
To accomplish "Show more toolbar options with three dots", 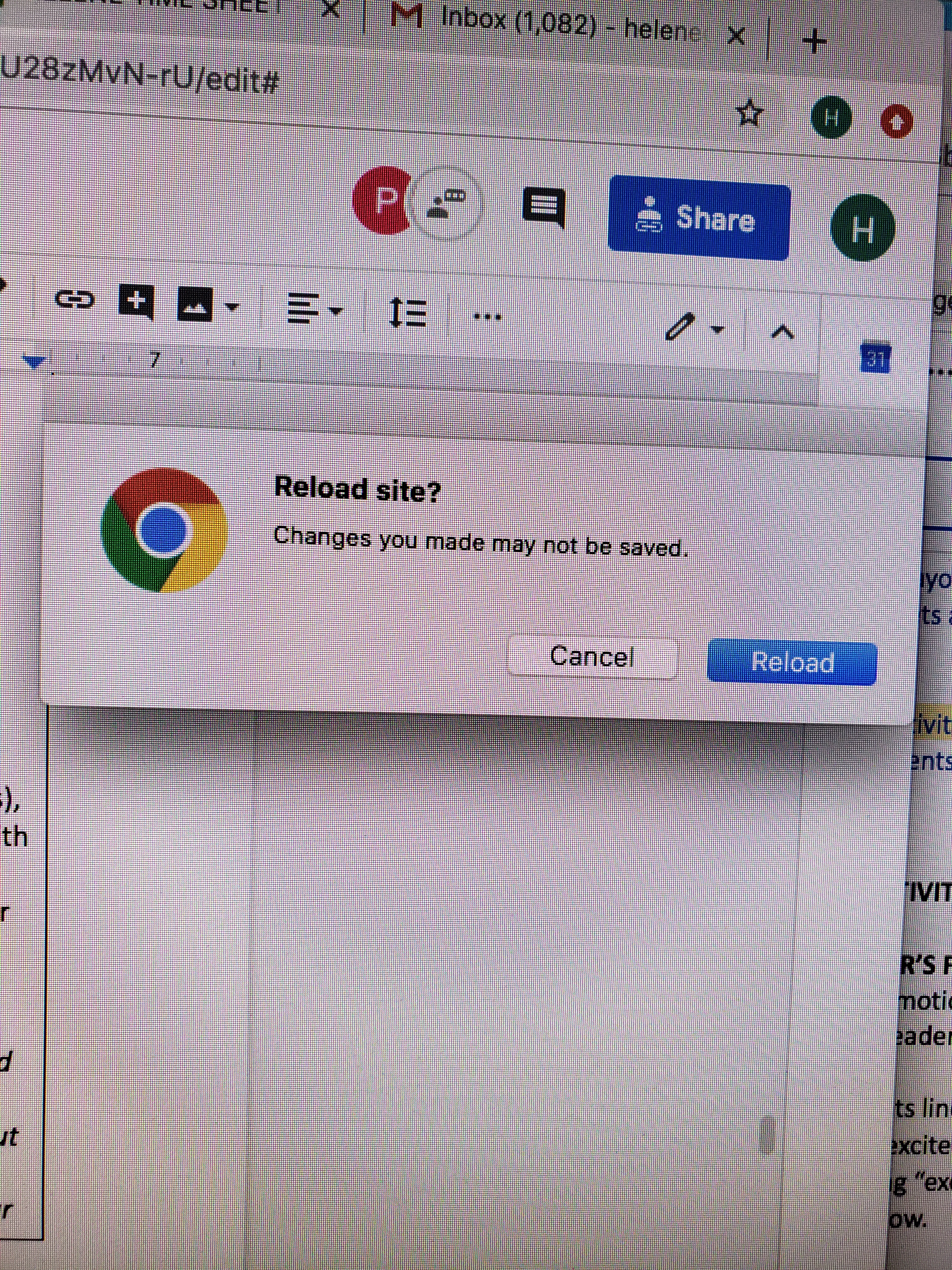I will 488,316.
